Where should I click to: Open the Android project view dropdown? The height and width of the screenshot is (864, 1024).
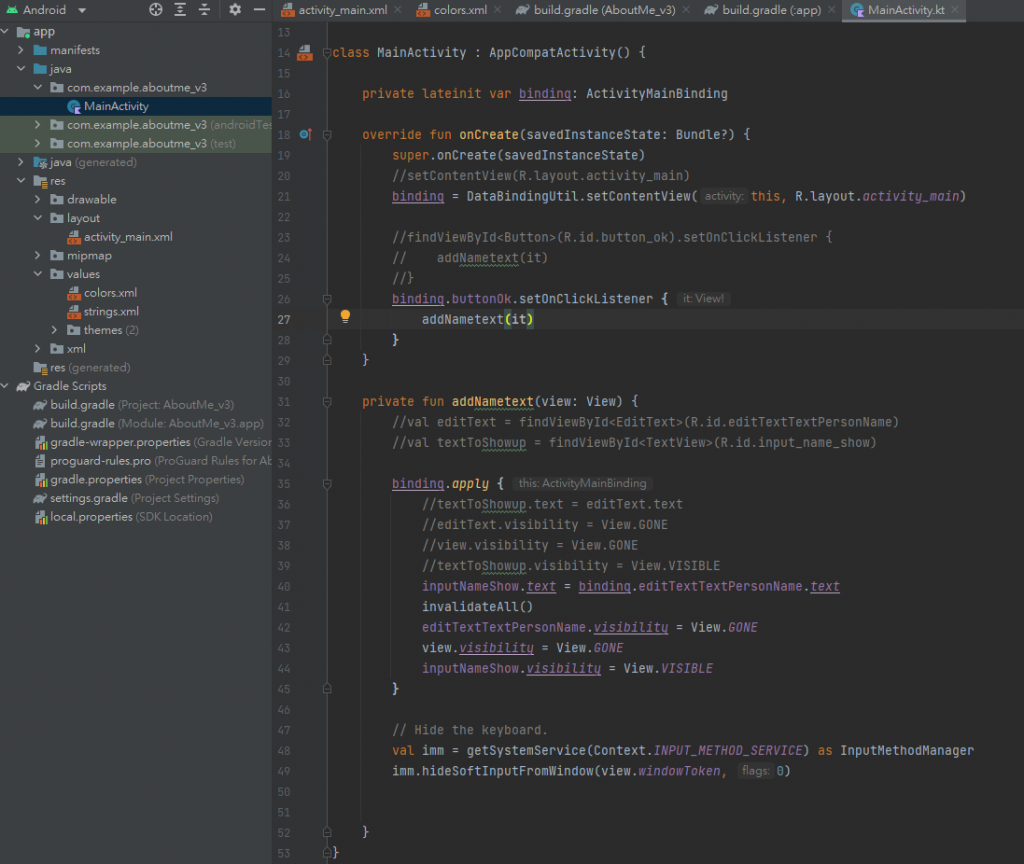pyautogui.click(x=81, y=10)
